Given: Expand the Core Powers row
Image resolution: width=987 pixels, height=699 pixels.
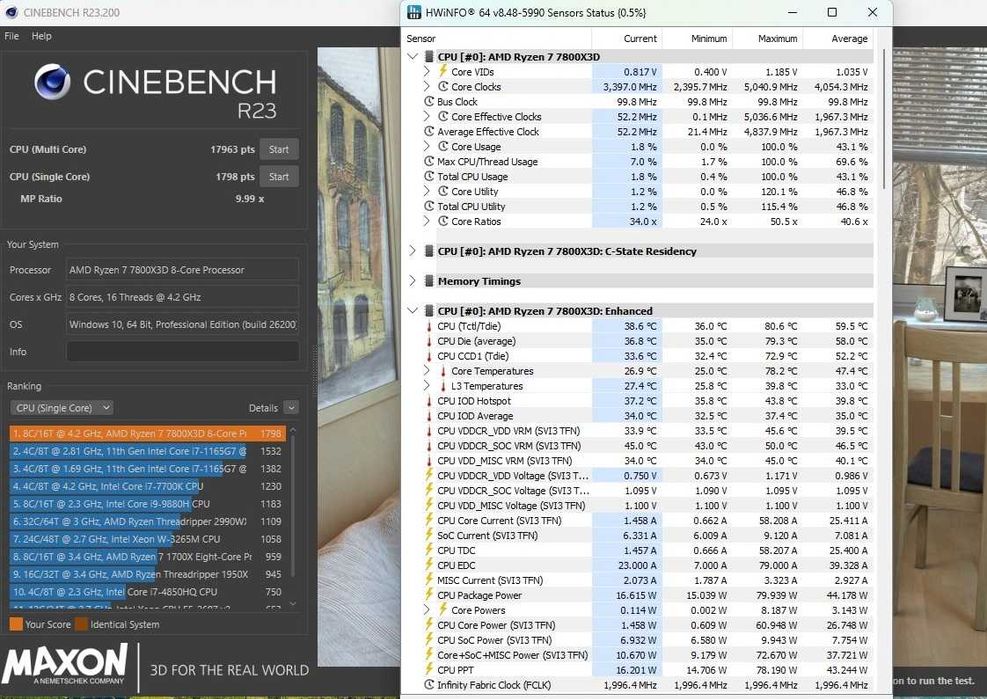Looking at the screenshot, I should coord(427,610).
